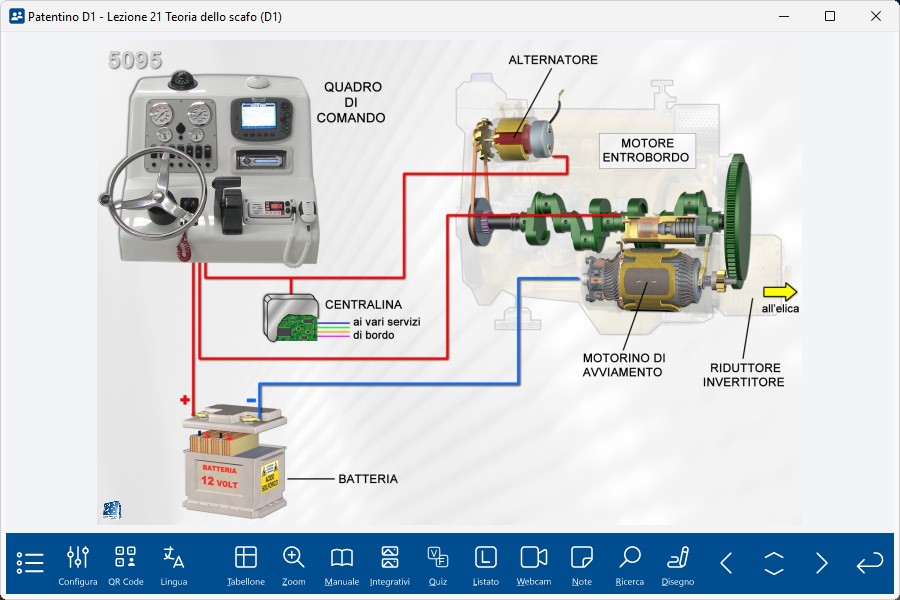The height and width of the screenshot is (600, 900).
Task: Enable the Disegno drawing tool
Action: tap(678, 563)
